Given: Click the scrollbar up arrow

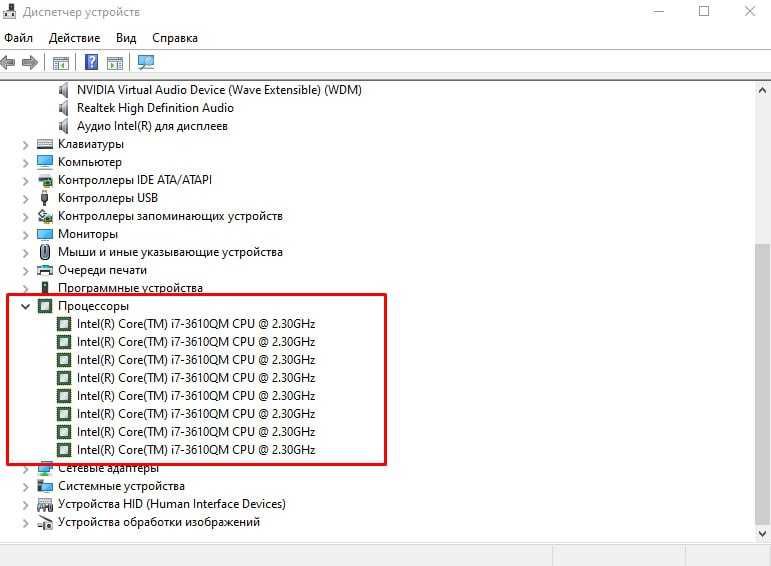Looking at the screenshot, I should click(x=762, y=90).
